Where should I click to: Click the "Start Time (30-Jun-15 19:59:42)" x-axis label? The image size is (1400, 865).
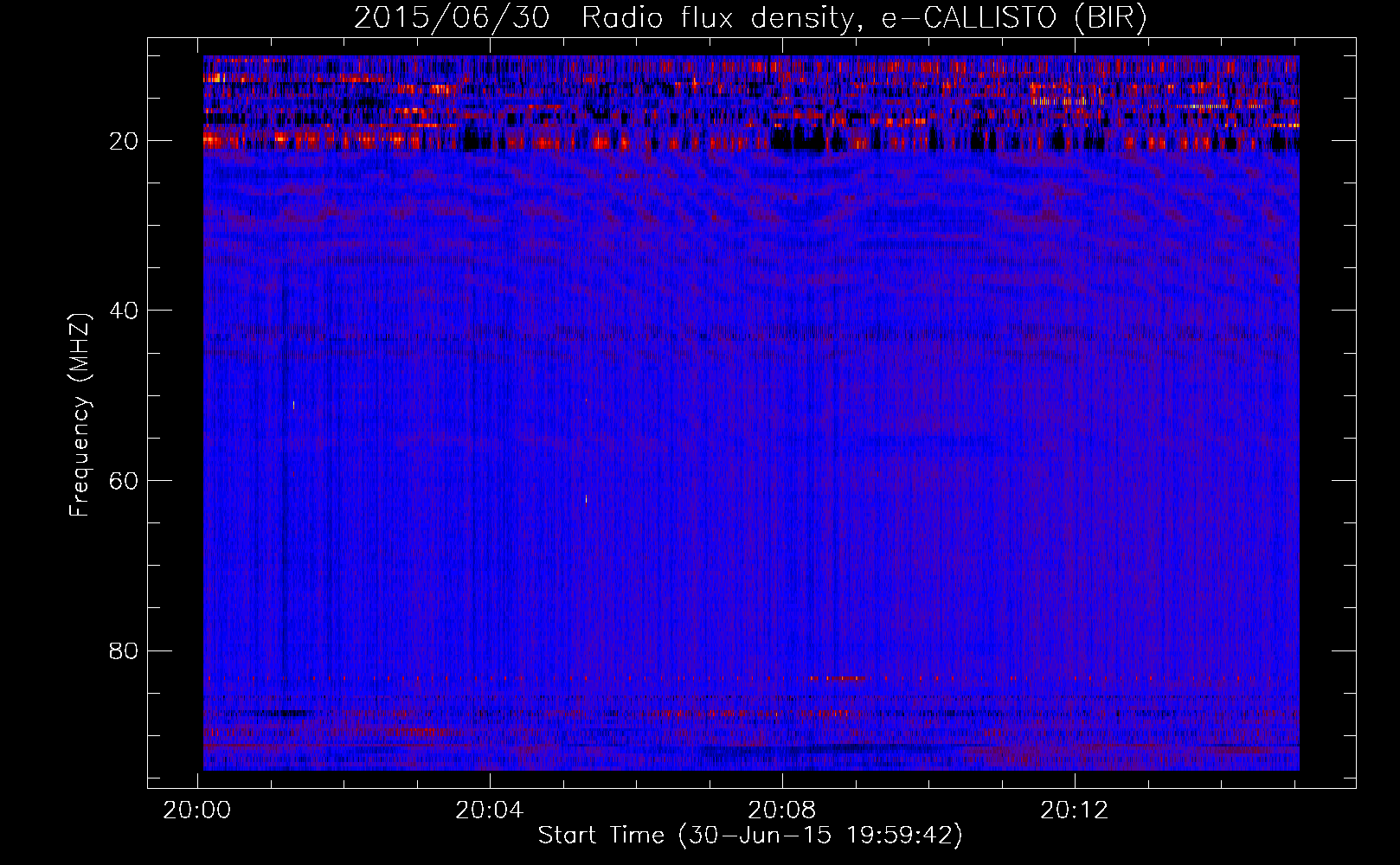pos(750,836)
